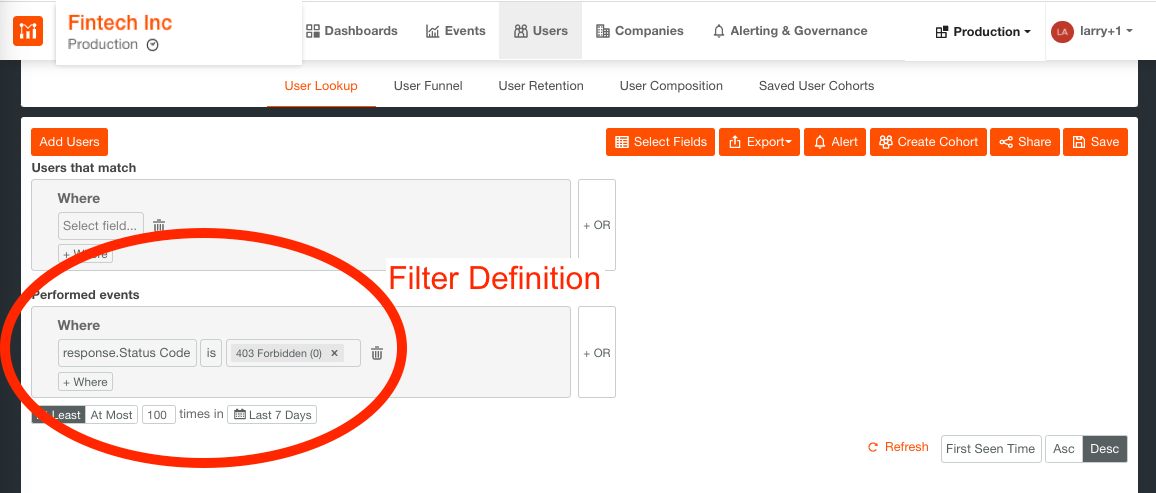Viewport: 1156px width, 493px height.
Task: Open the 'is' operator selector
Action: coord(211,353)
